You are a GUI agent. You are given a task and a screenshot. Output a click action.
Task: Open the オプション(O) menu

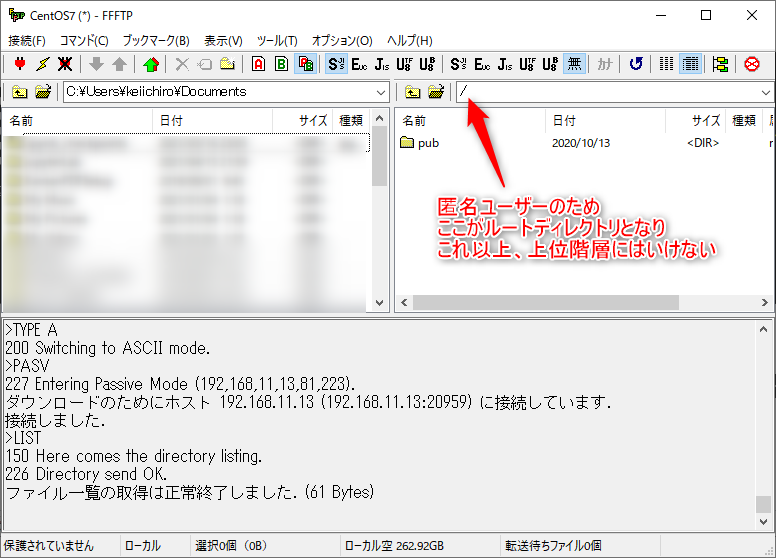pyautogui.click(x=342, y=41)
